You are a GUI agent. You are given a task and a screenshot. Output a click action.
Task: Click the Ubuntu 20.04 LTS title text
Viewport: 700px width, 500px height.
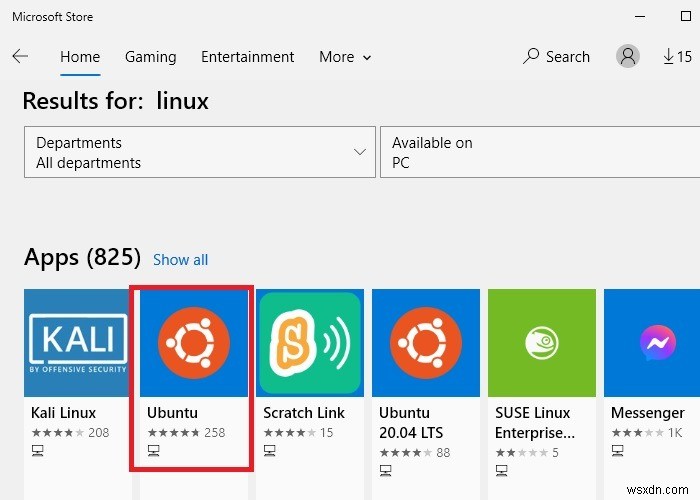click(411, 423)
